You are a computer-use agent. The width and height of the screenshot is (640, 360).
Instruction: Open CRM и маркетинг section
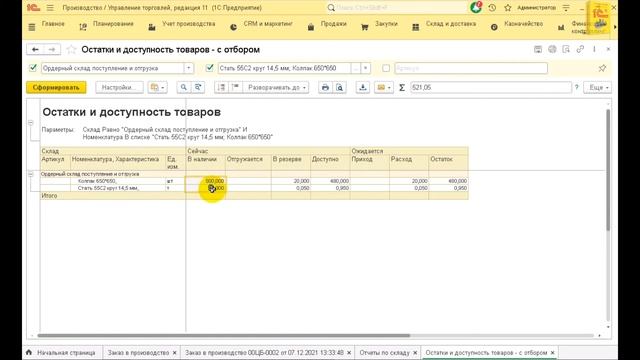click(x=268, y=24)
